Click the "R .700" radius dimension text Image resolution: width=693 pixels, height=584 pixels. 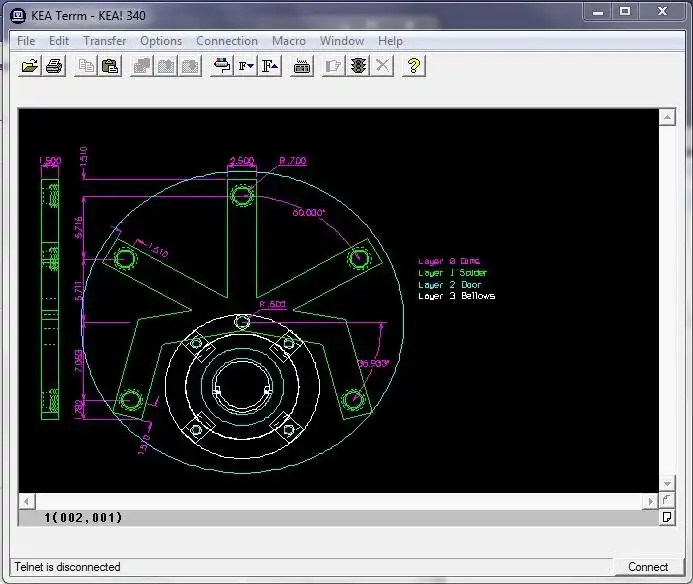click(x=293, y=160)
